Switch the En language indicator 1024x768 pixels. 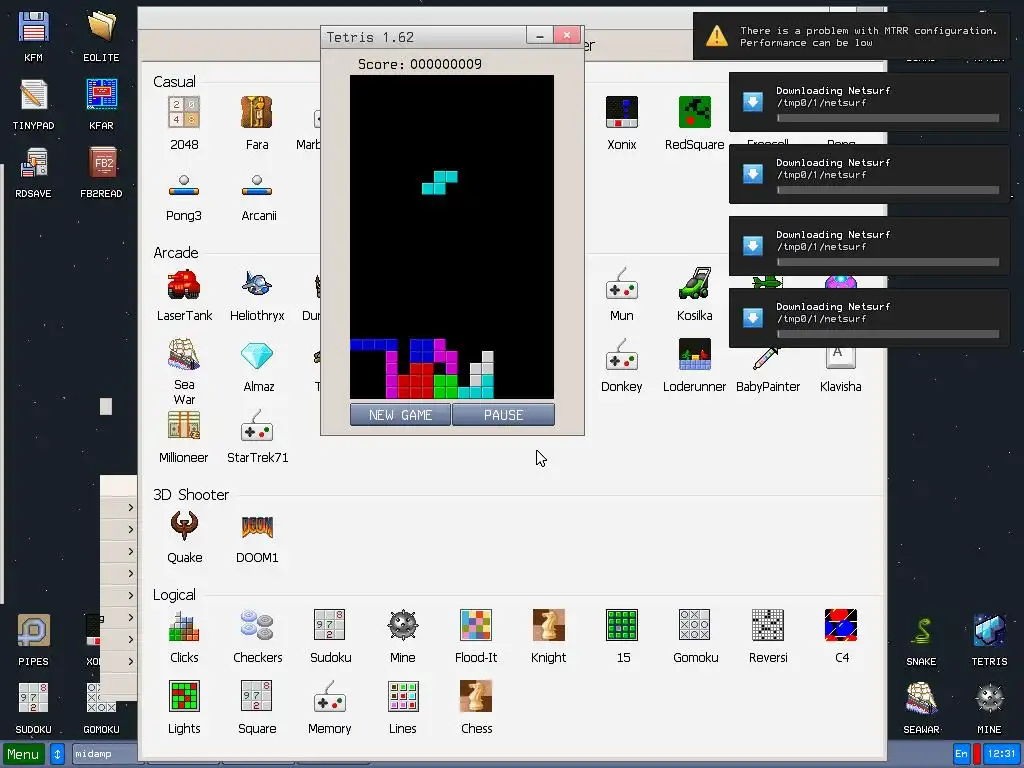[x=961, y=754]
